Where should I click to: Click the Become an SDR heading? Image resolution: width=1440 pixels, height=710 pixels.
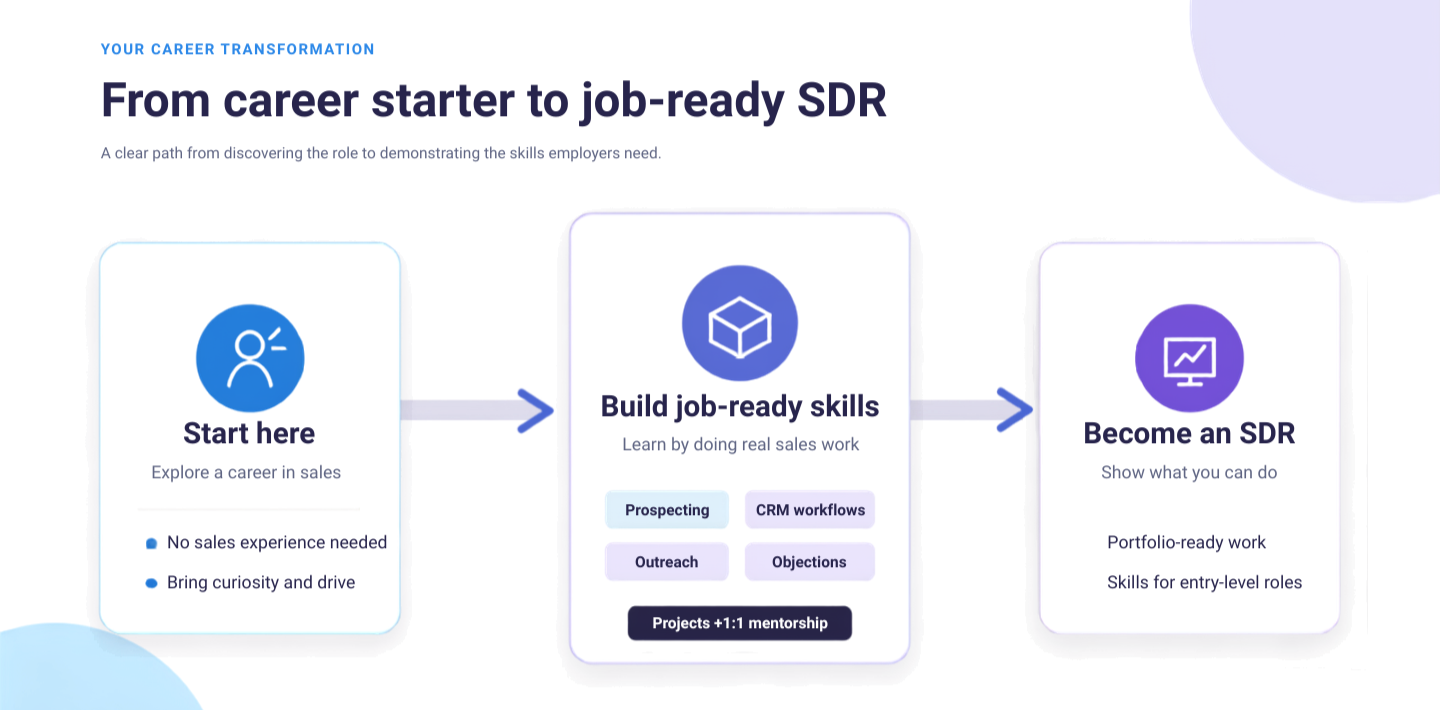(1189, 433)
